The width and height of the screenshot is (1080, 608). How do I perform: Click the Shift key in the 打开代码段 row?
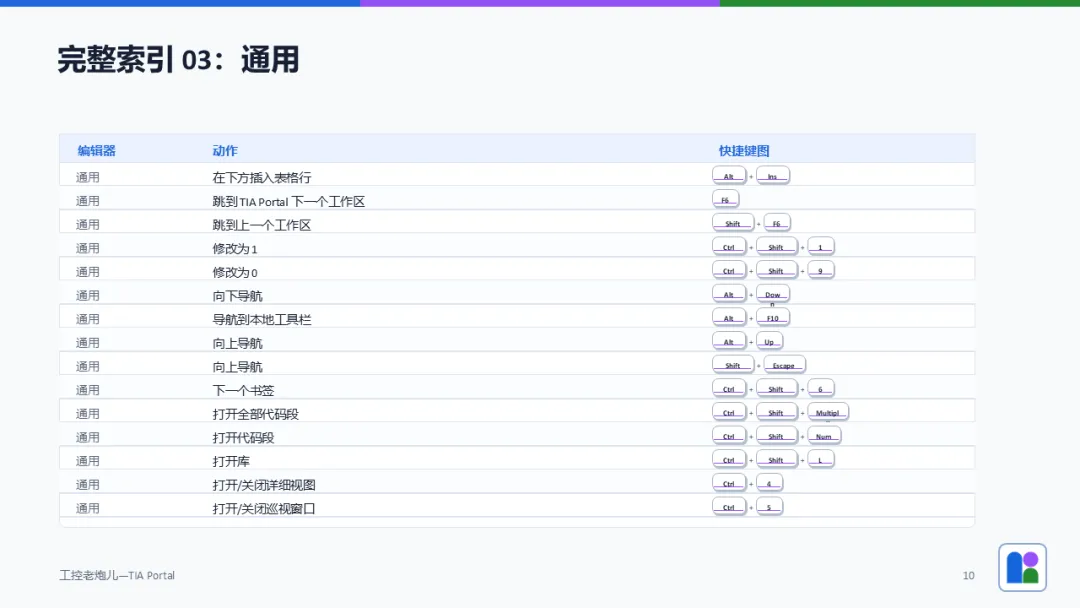click(776, 436)
